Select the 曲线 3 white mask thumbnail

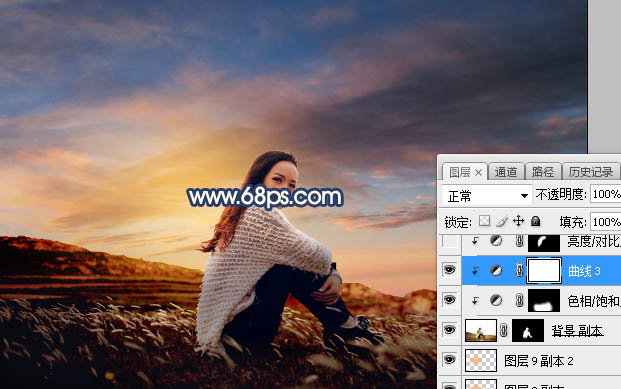(544, 271)
